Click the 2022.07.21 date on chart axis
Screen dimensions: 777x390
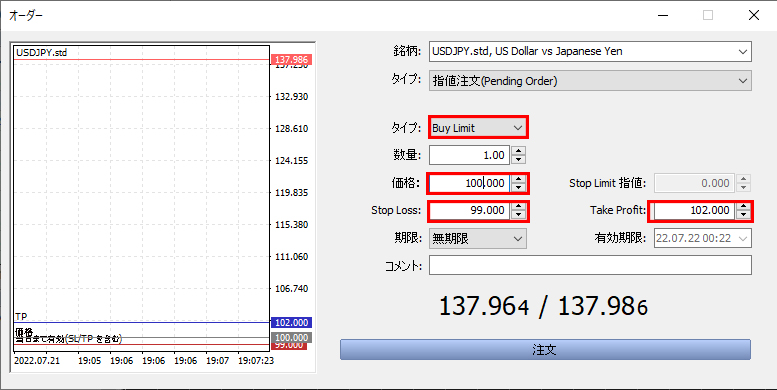pos(37,360)
